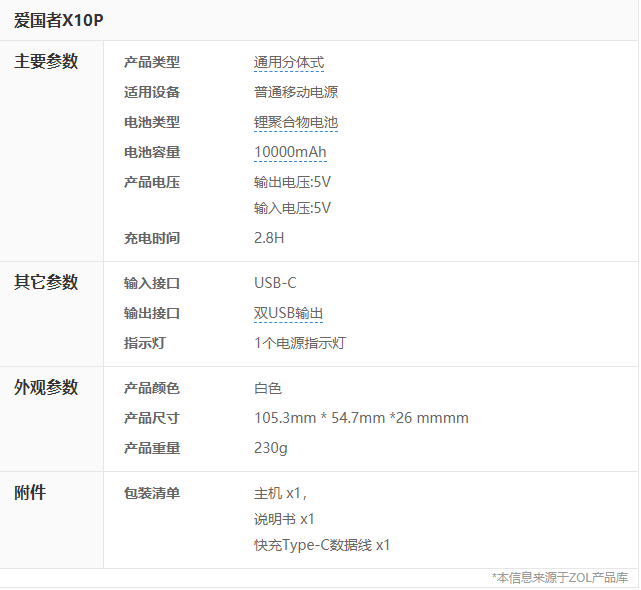Click the 输入电压:5V text
641x590 pixels.
click(x=292, y=208)
